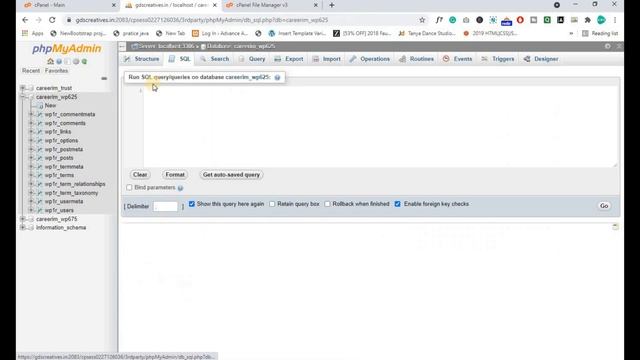This screenshot has width=640, height=360.
Task: Click the console icon at right of results area
Action: 616,227
